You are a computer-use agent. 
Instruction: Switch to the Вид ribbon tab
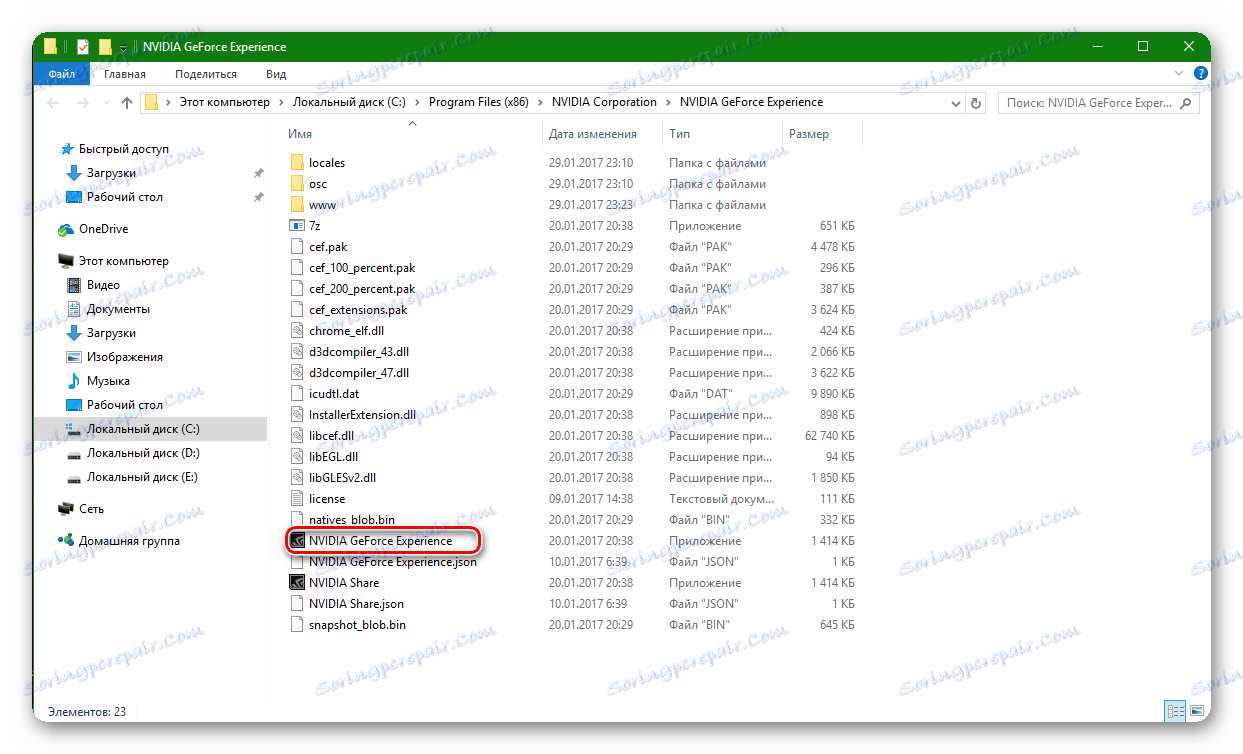276,74
